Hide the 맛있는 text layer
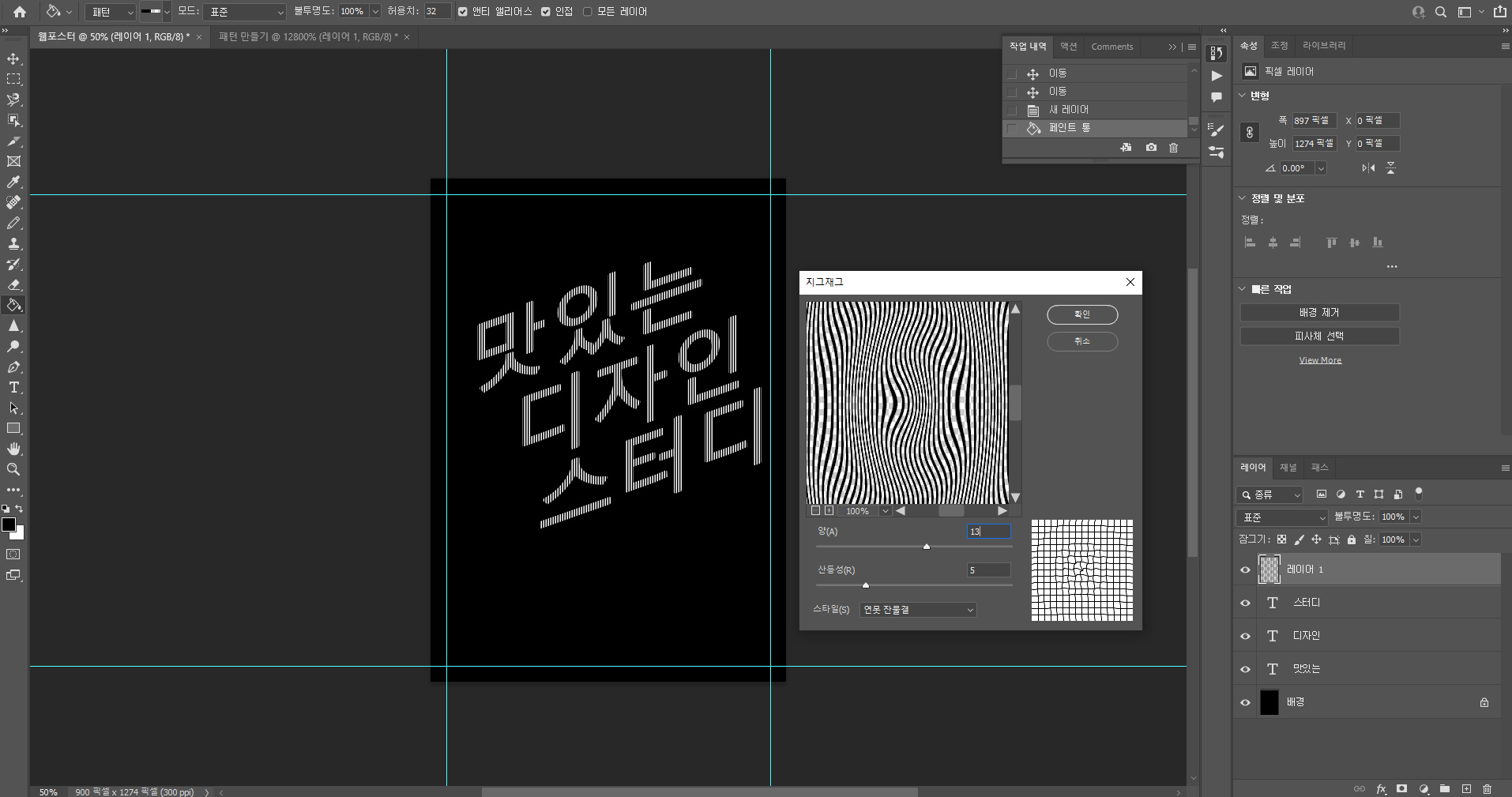The width and height of the screenshot is (1512, 797). pos(1246,669)
